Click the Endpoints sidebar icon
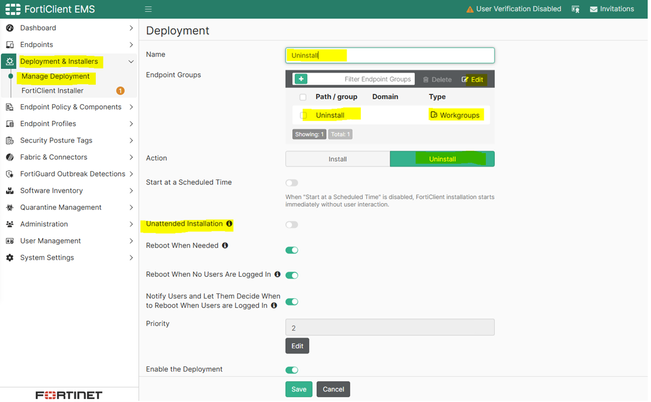 click(x=10, y=44)
